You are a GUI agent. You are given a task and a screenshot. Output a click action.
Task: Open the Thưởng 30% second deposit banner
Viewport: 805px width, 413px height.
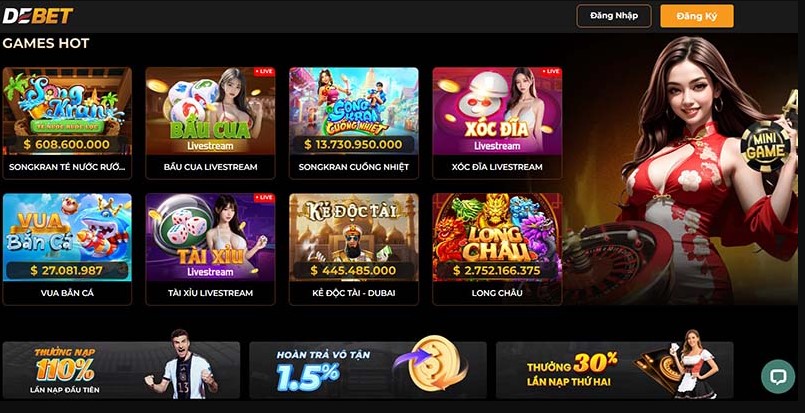pos(615,370)
